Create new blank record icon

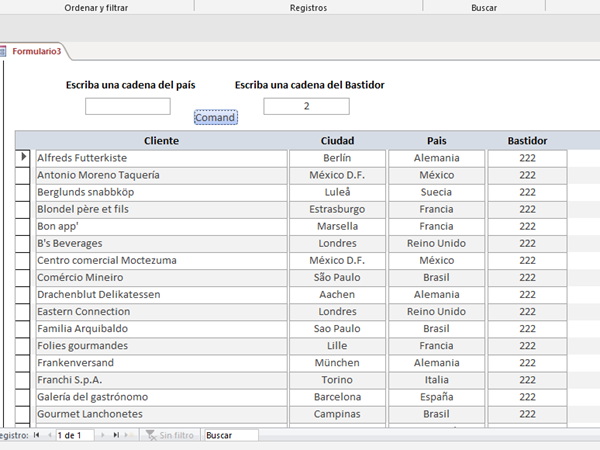pyautogui.click(x=130, y=435)
